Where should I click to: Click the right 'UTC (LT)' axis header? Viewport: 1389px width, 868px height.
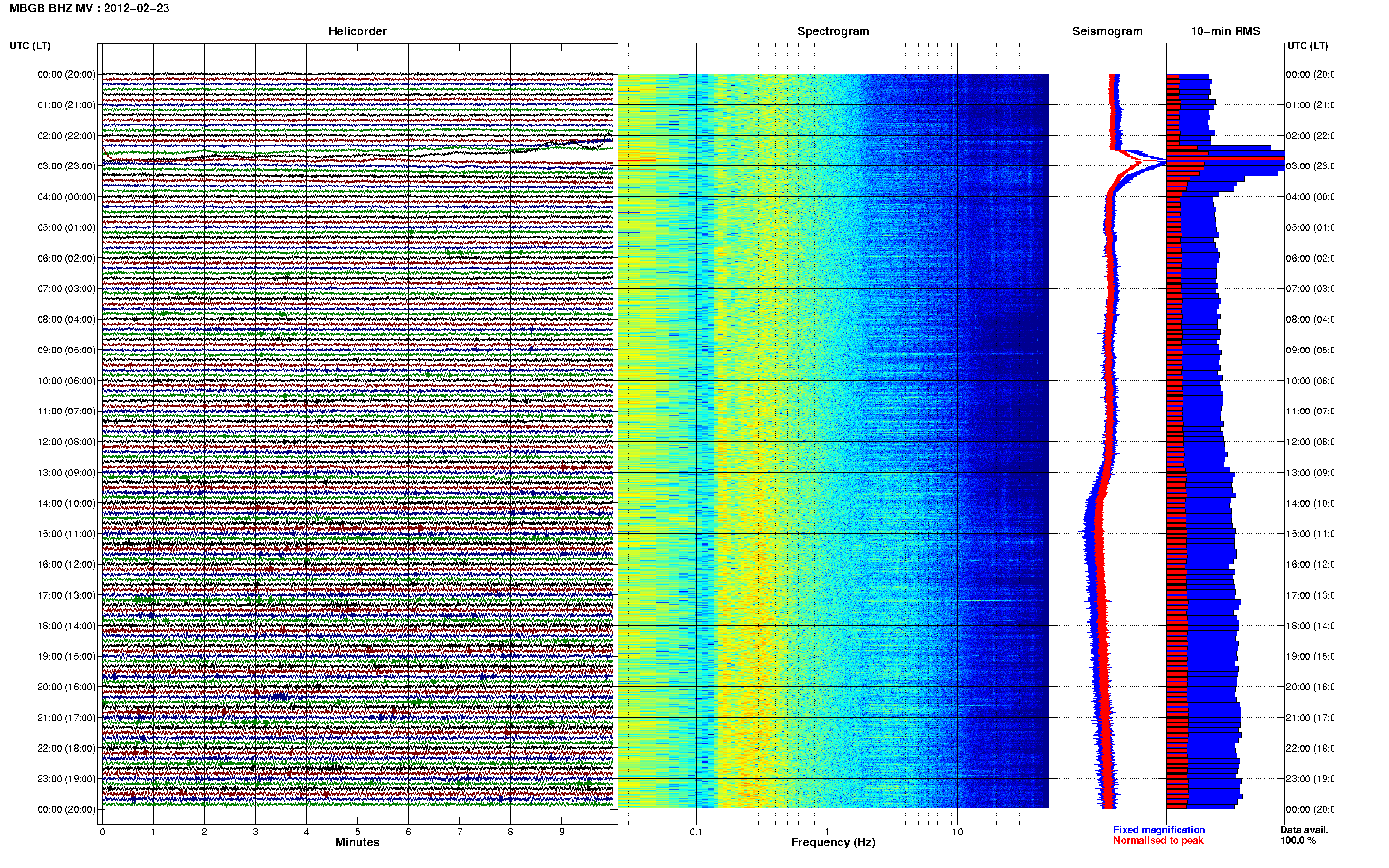click(x=1307, y=46)
